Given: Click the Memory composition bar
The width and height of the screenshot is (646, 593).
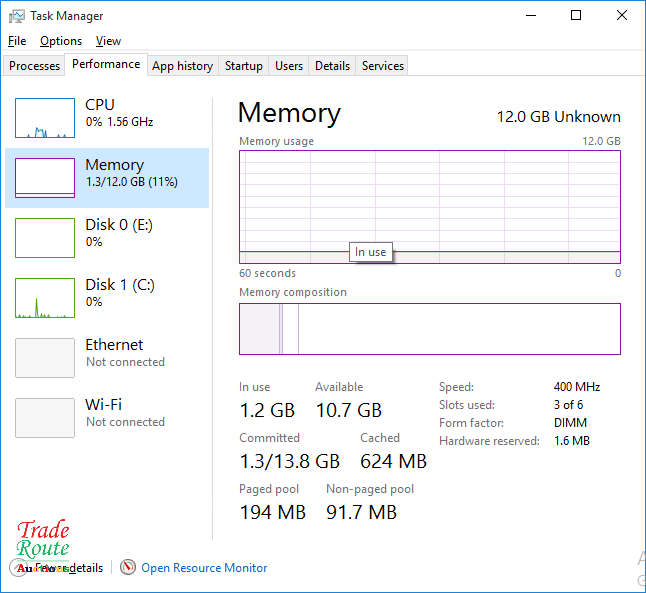Looking at the screenshot, I should (430, 329).
